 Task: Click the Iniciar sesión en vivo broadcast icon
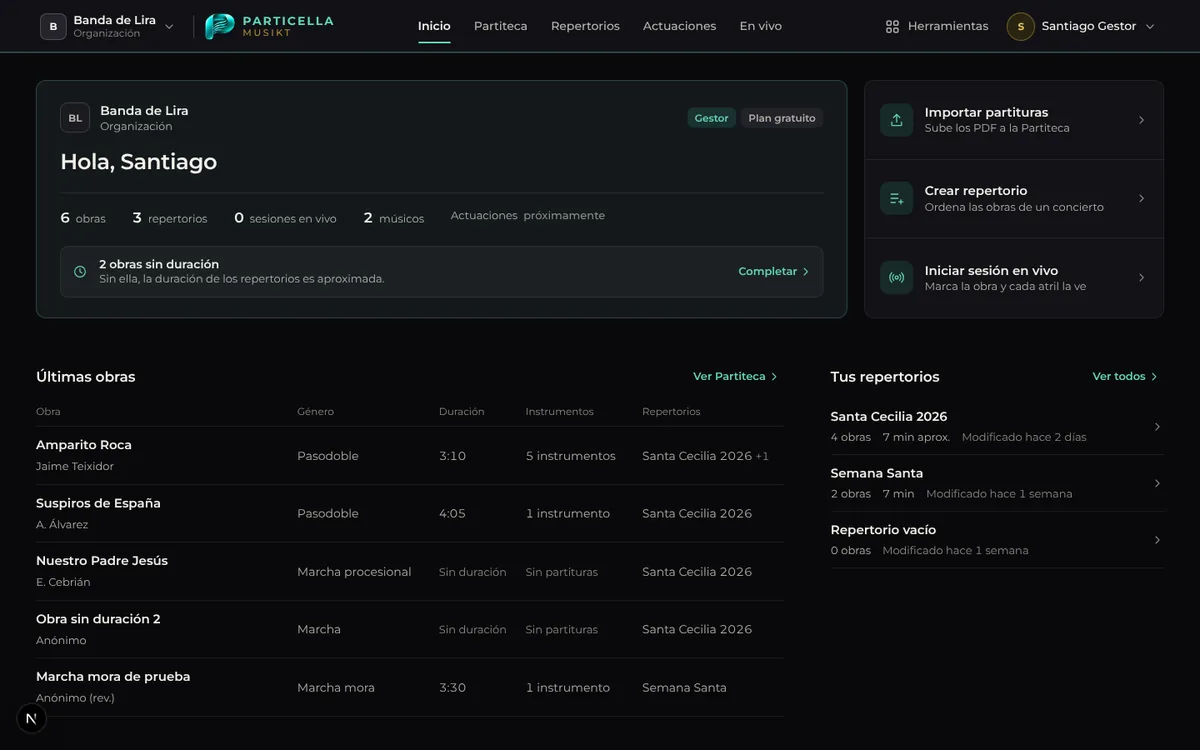coord(896,277)
